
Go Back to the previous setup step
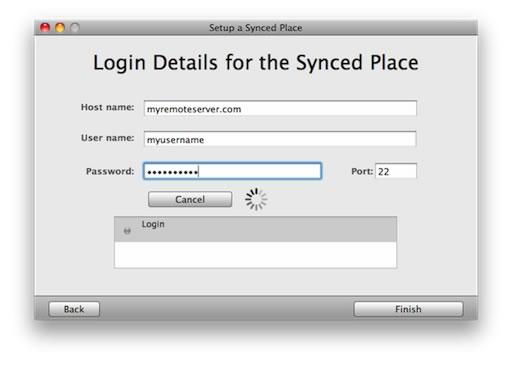[x=74, y=309]
